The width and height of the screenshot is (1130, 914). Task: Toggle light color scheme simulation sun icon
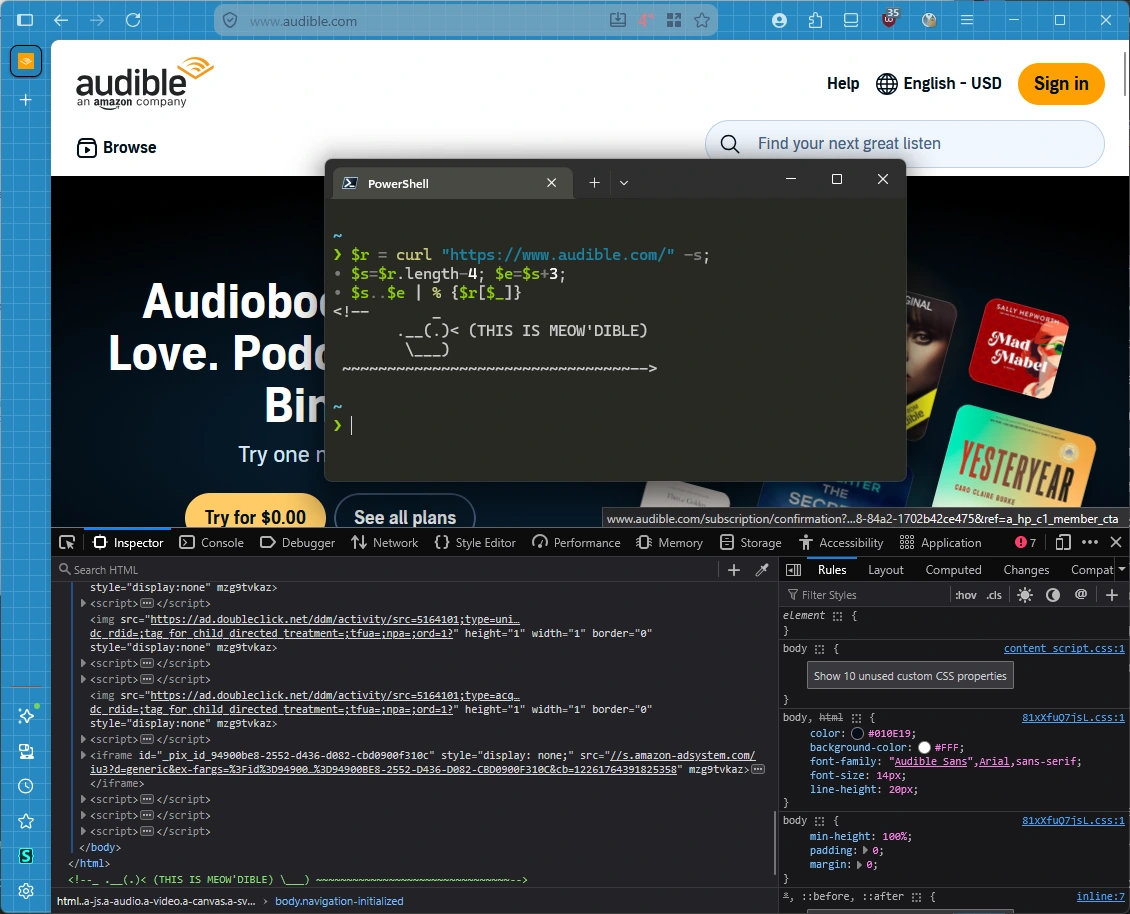(x=1024, y=595)
